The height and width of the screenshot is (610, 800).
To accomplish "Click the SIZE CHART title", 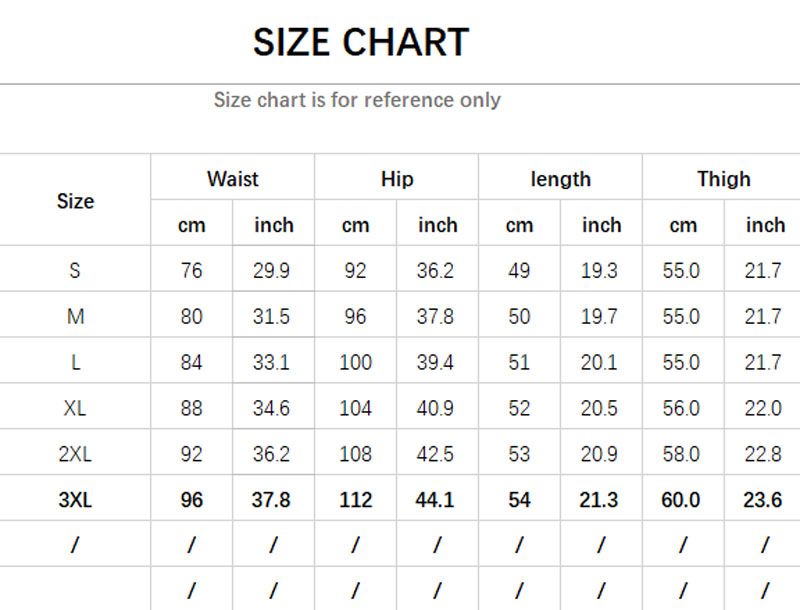I will click(x=360, y=43).
